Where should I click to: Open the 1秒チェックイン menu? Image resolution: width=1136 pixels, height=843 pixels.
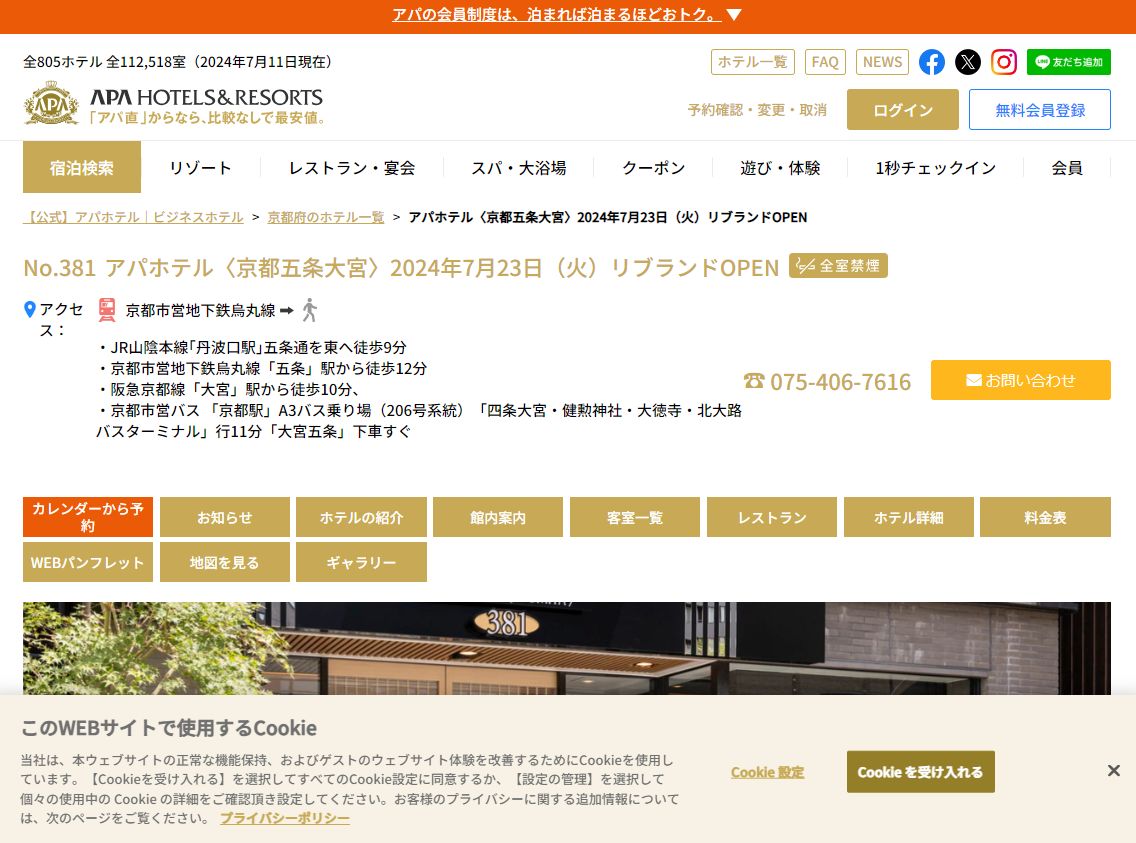pos(935,168)
